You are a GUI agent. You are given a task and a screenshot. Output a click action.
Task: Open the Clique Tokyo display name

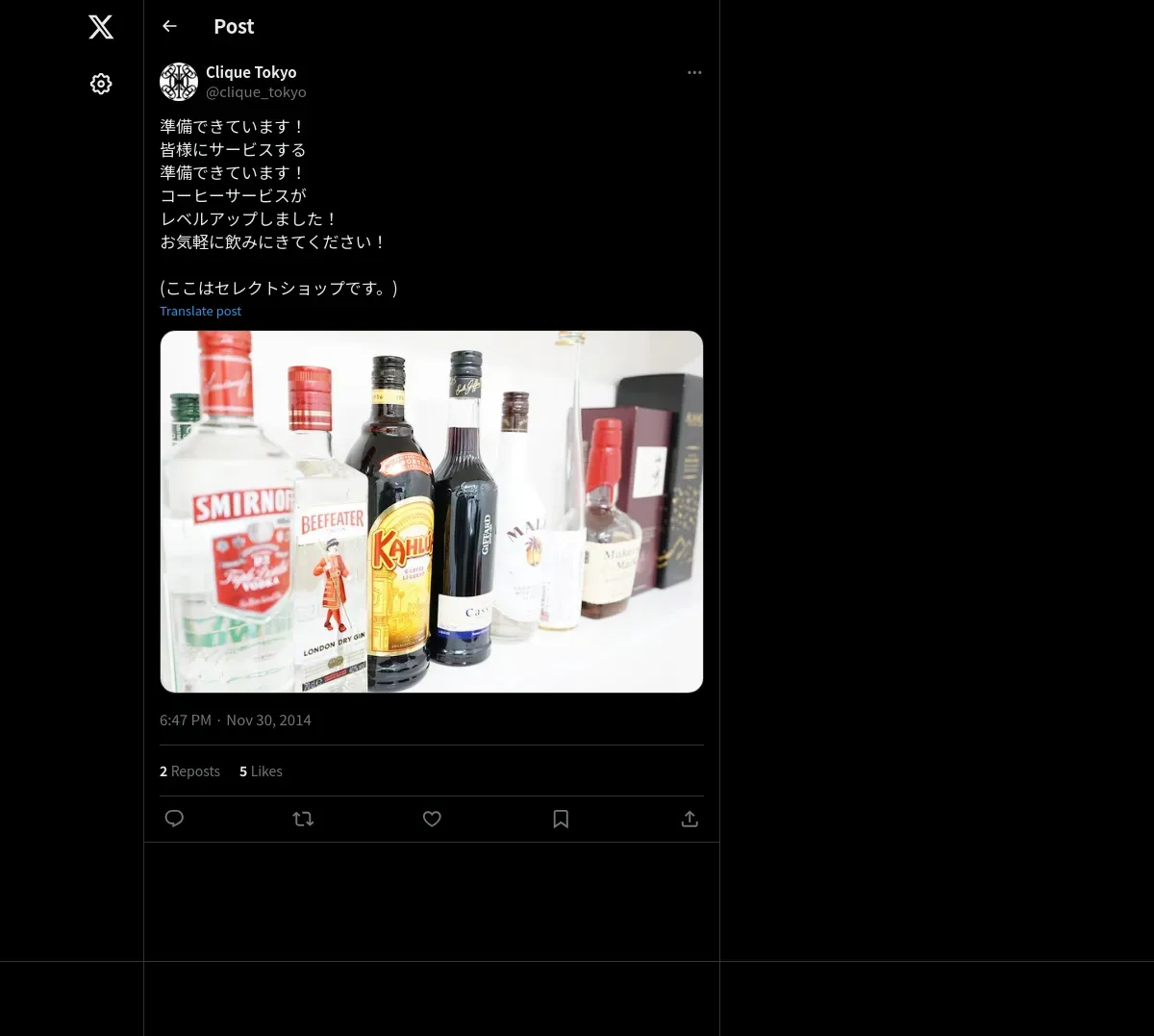pos(251,72)
